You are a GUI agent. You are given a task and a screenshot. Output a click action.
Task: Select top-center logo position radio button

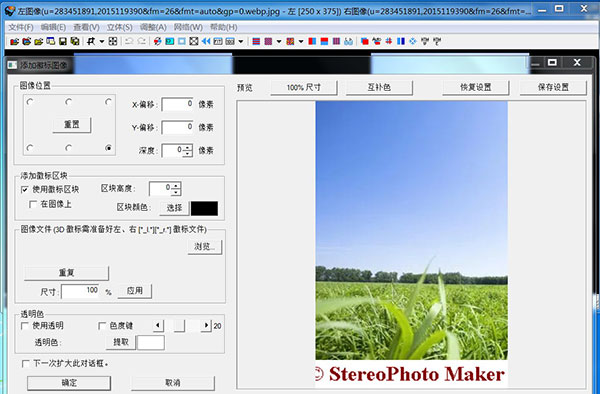pyautogui.click(x=68, y=102)
